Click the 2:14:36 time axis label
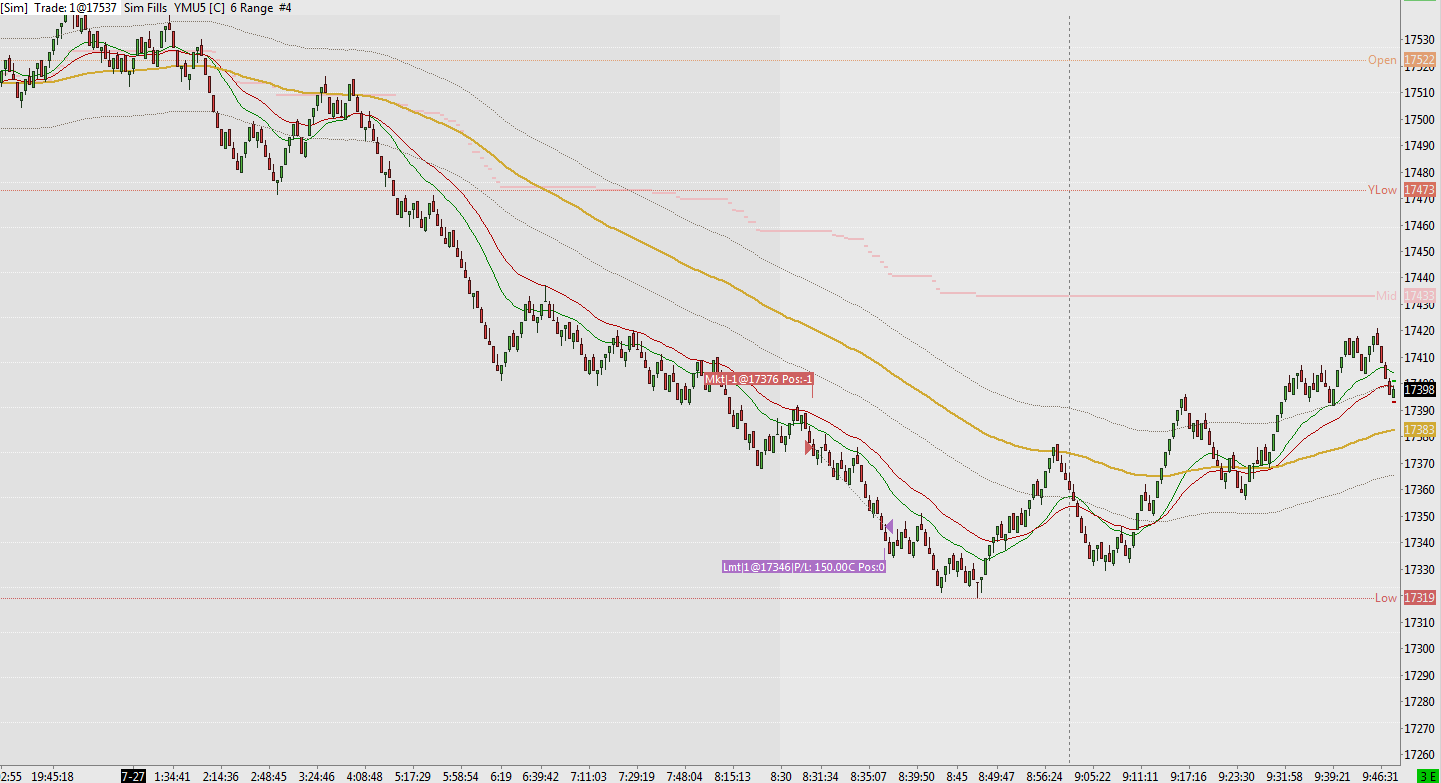The height and width of the screenshot is (783, 1441). pos(220,776)
